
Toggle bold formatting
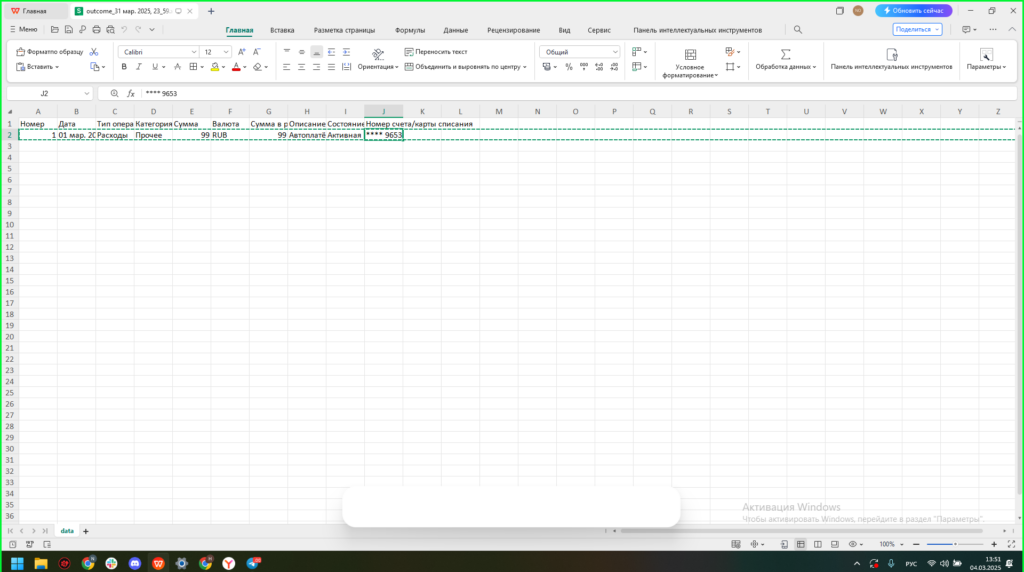pos(124,67)
